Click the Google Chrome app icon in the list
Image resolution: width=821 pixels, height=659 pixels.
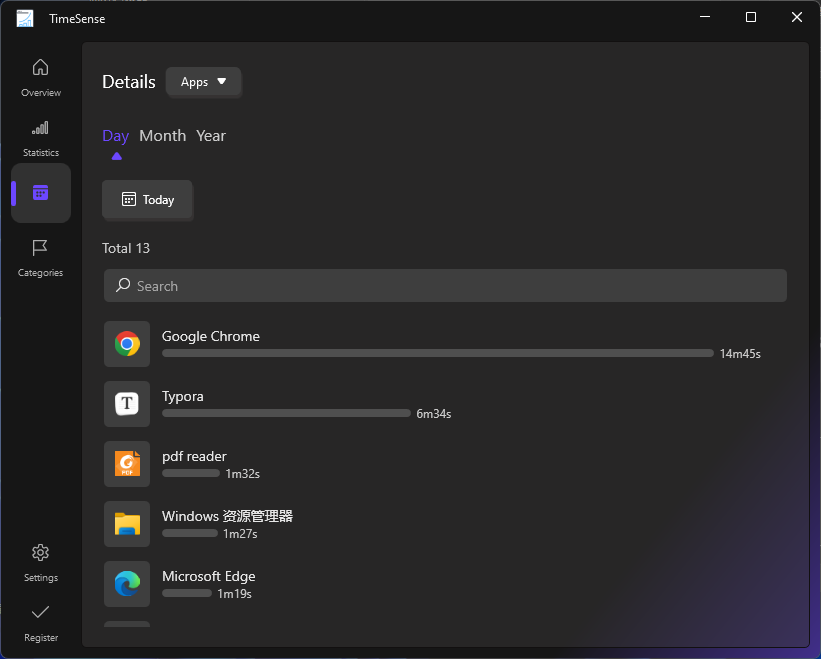pos(127,343)
